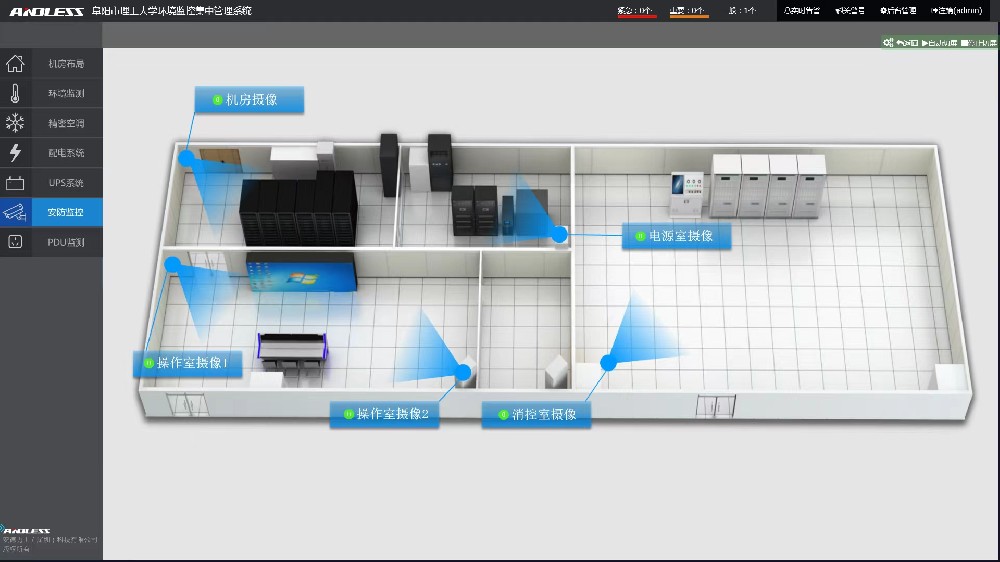1000x562 pixels.
Task: Open the battery icon for UPS系统
Action: click(x=15, y=183)
